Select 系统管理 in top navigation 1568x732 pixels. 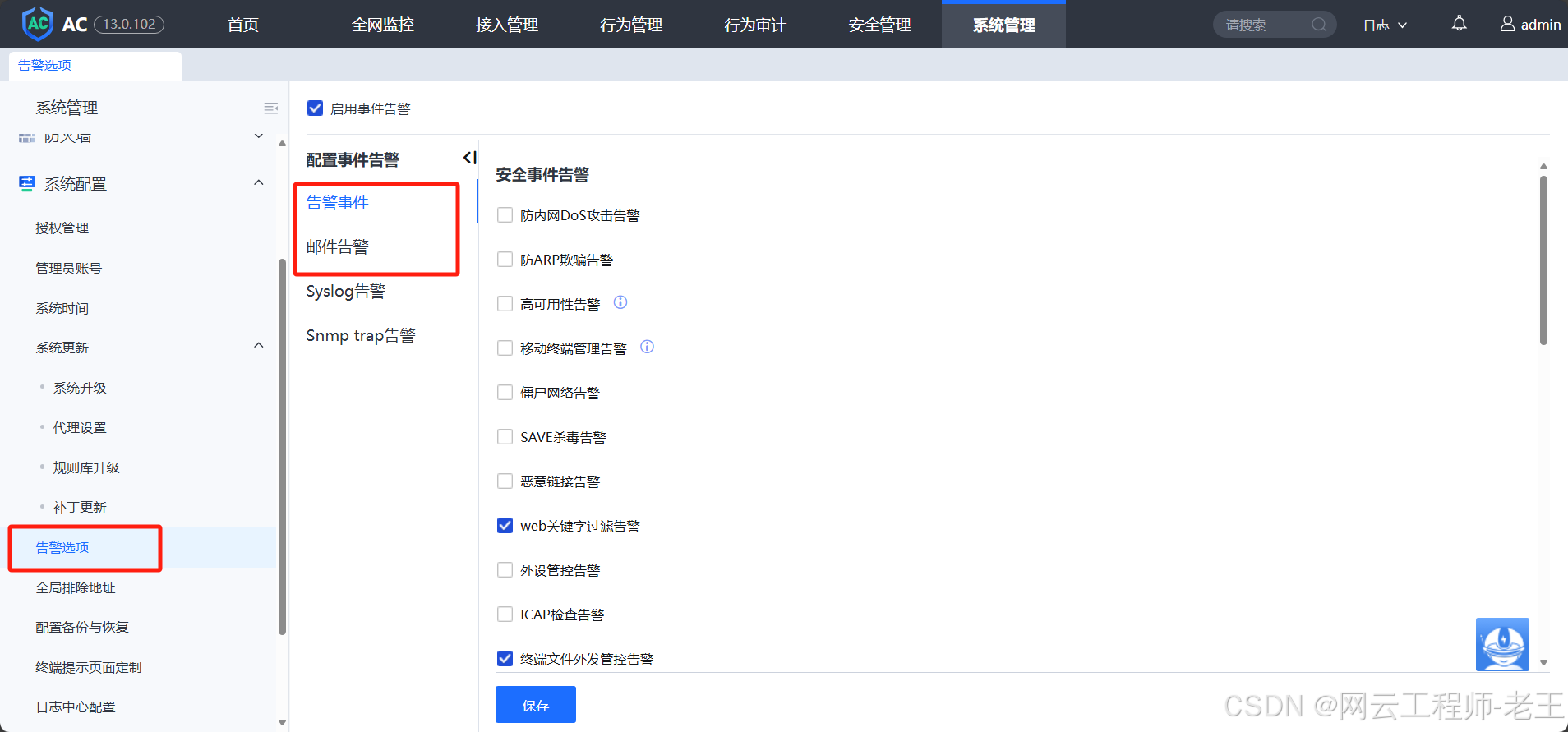click(x=1003, y=25)
